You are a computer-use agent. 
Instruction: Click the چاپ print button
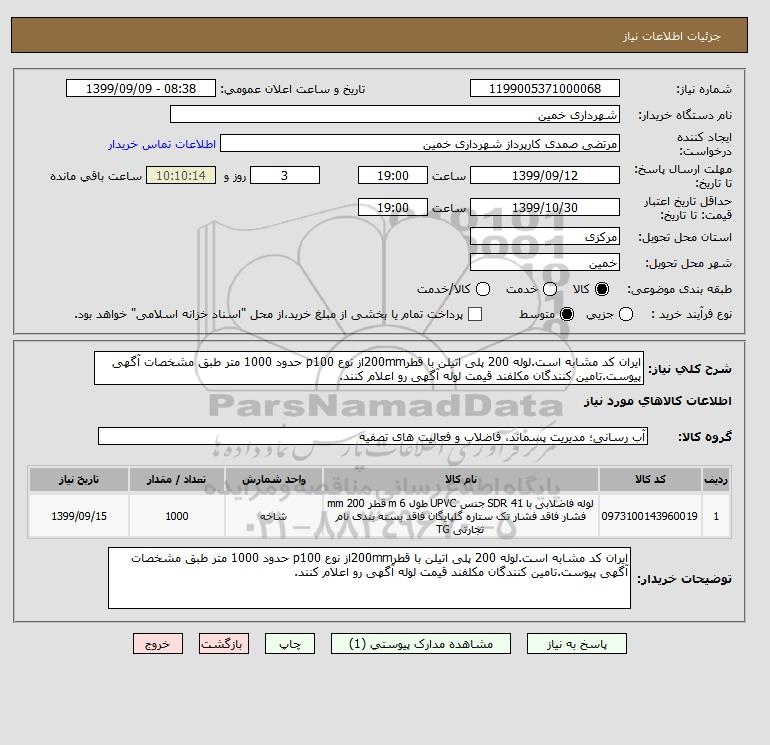click(x=290, y=643)
